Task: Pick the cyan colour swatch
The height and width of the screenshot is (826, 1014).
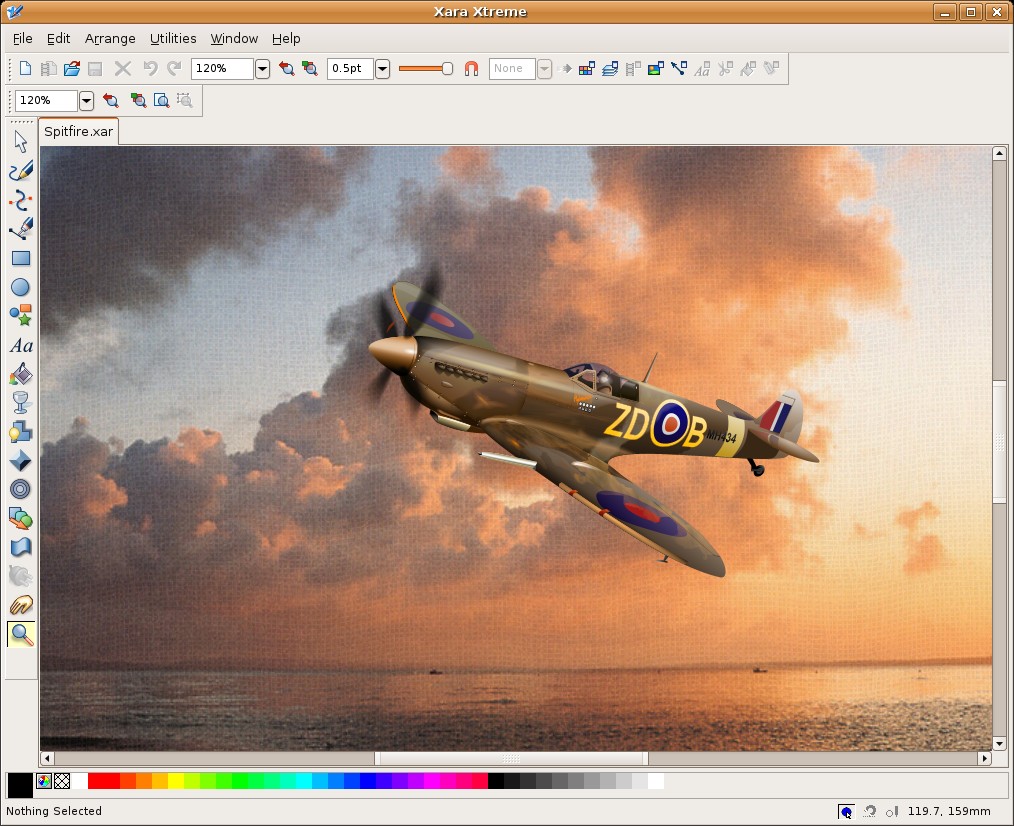Action: [x=304, y=781]
